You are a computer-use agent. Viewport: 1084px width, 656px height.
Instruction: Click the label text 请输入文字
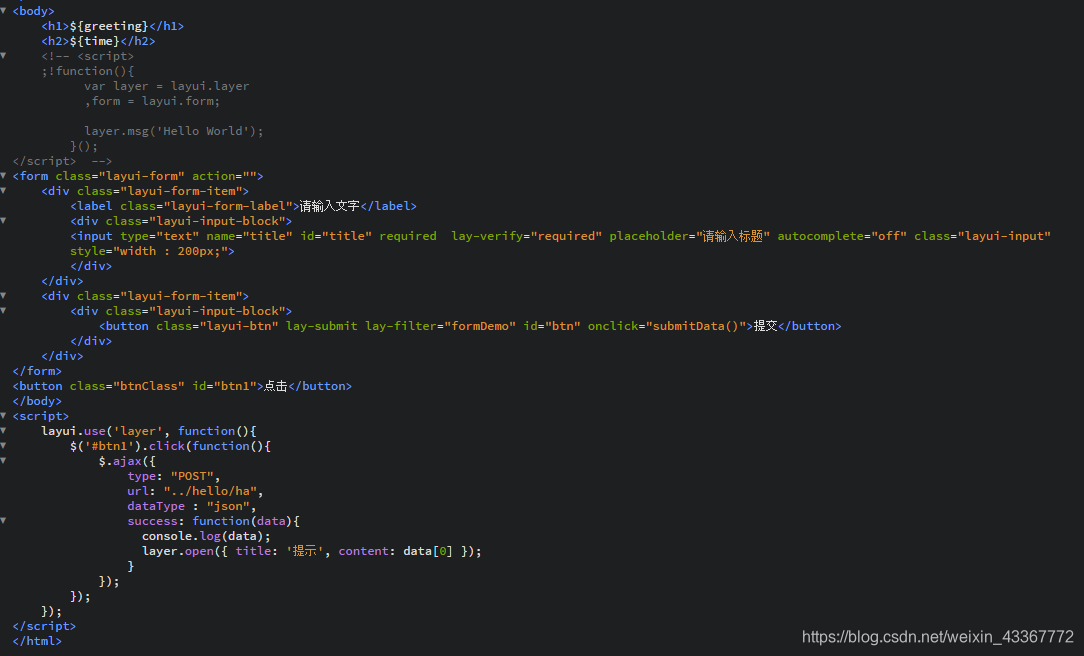(x=330, y=206)
